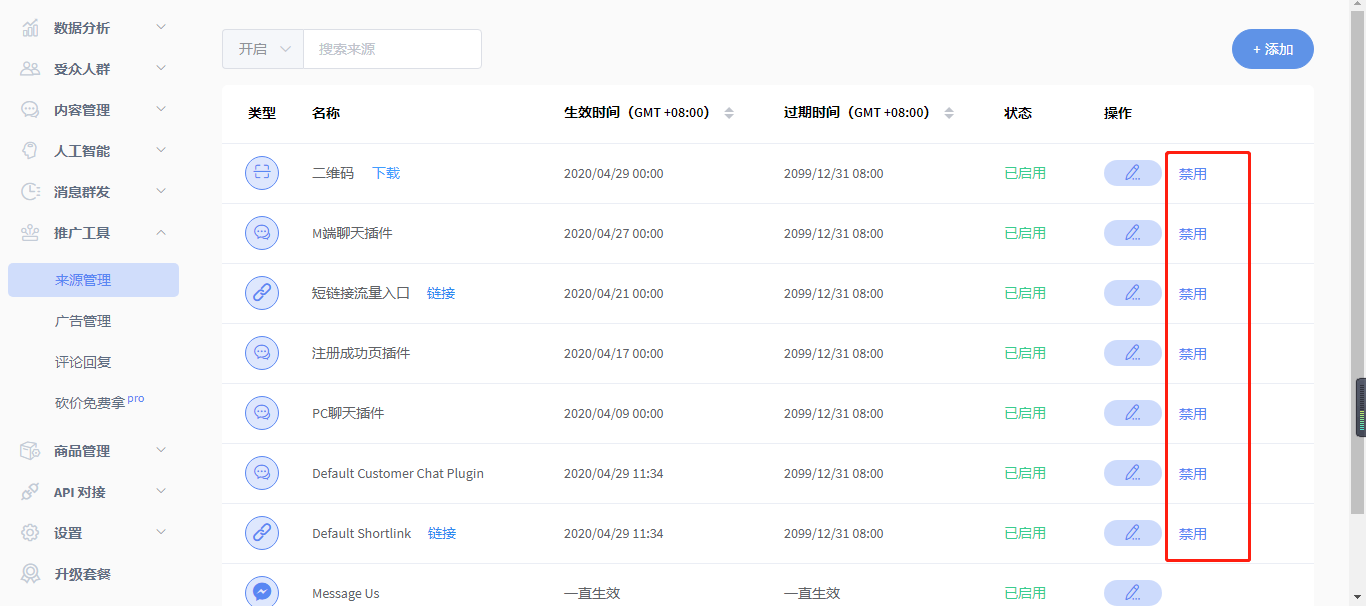
Task: Edit the Default Shortlink with pencil button
Action: coord(1133,533)
